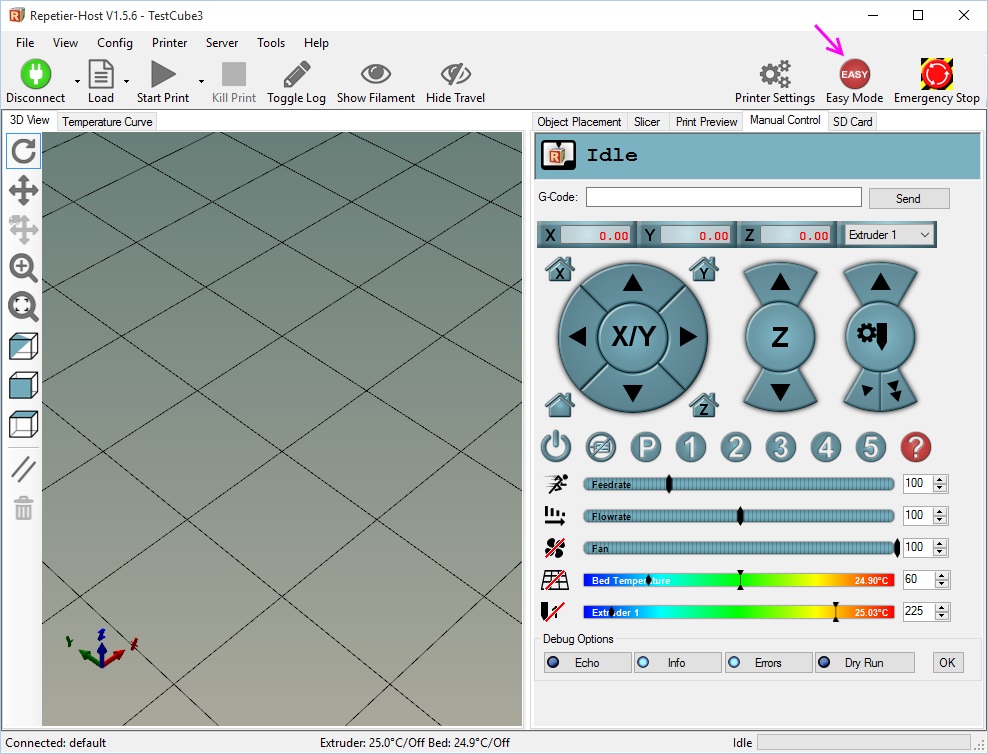Adjust the Feedrate slider

[x=738, y=484]
